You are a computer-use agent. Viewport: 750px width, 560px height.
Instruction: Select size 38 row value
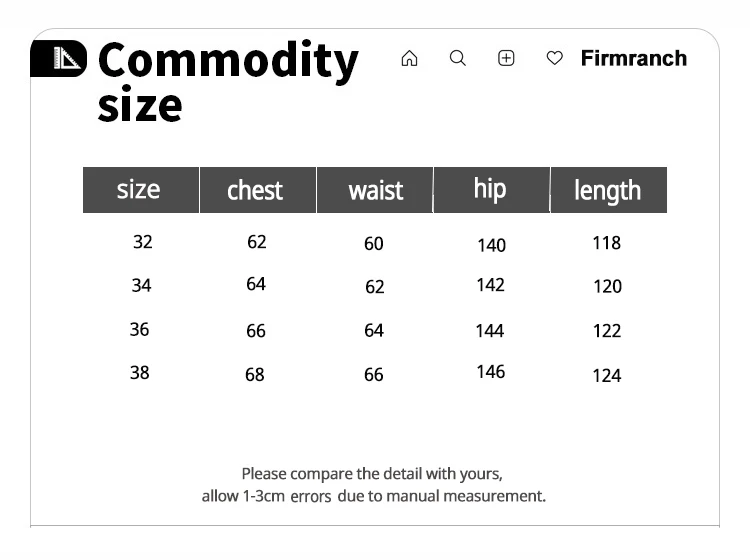(139, 373)
